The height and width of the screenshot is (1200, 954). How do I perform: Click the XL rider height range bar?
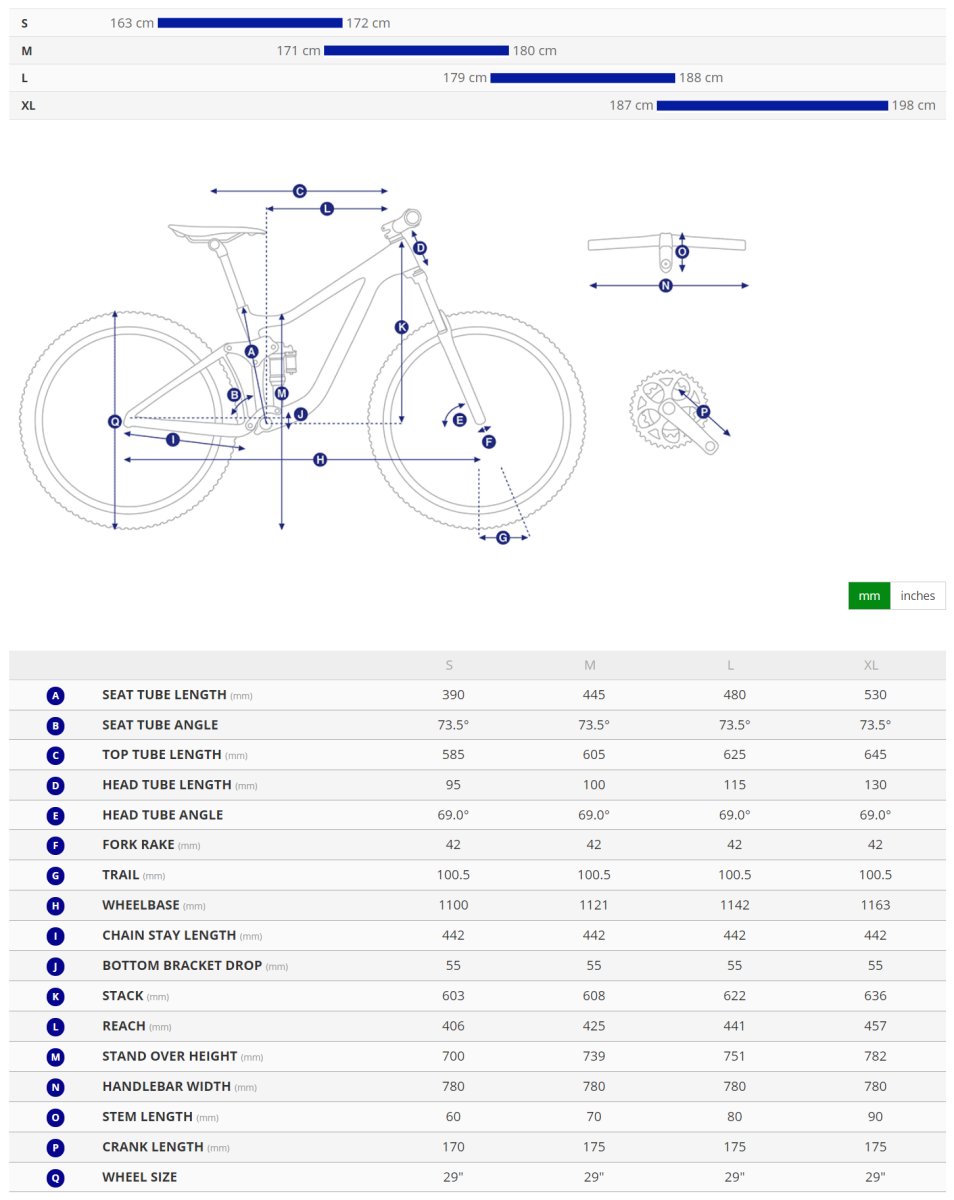pyautogui.click(x=772, y=105)
